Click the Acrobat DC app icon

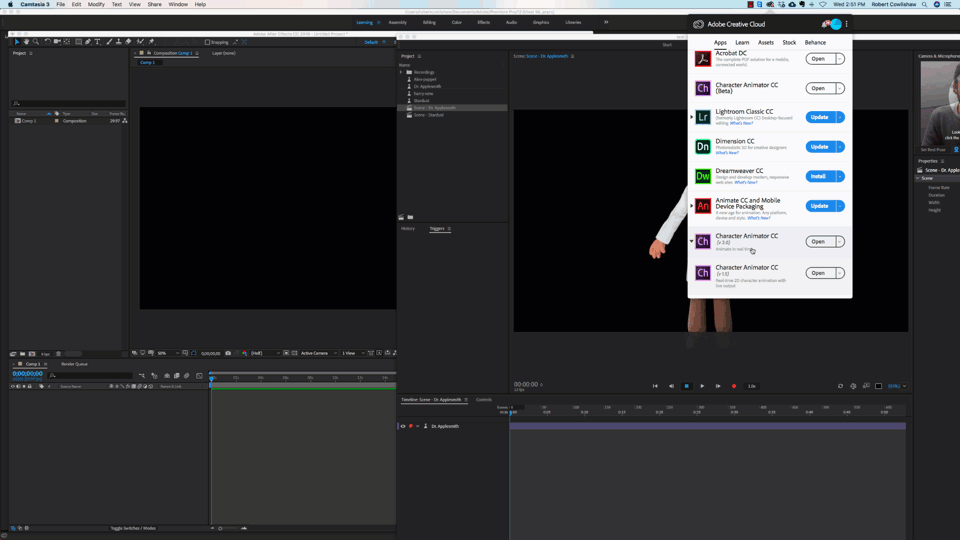(702, 59)
